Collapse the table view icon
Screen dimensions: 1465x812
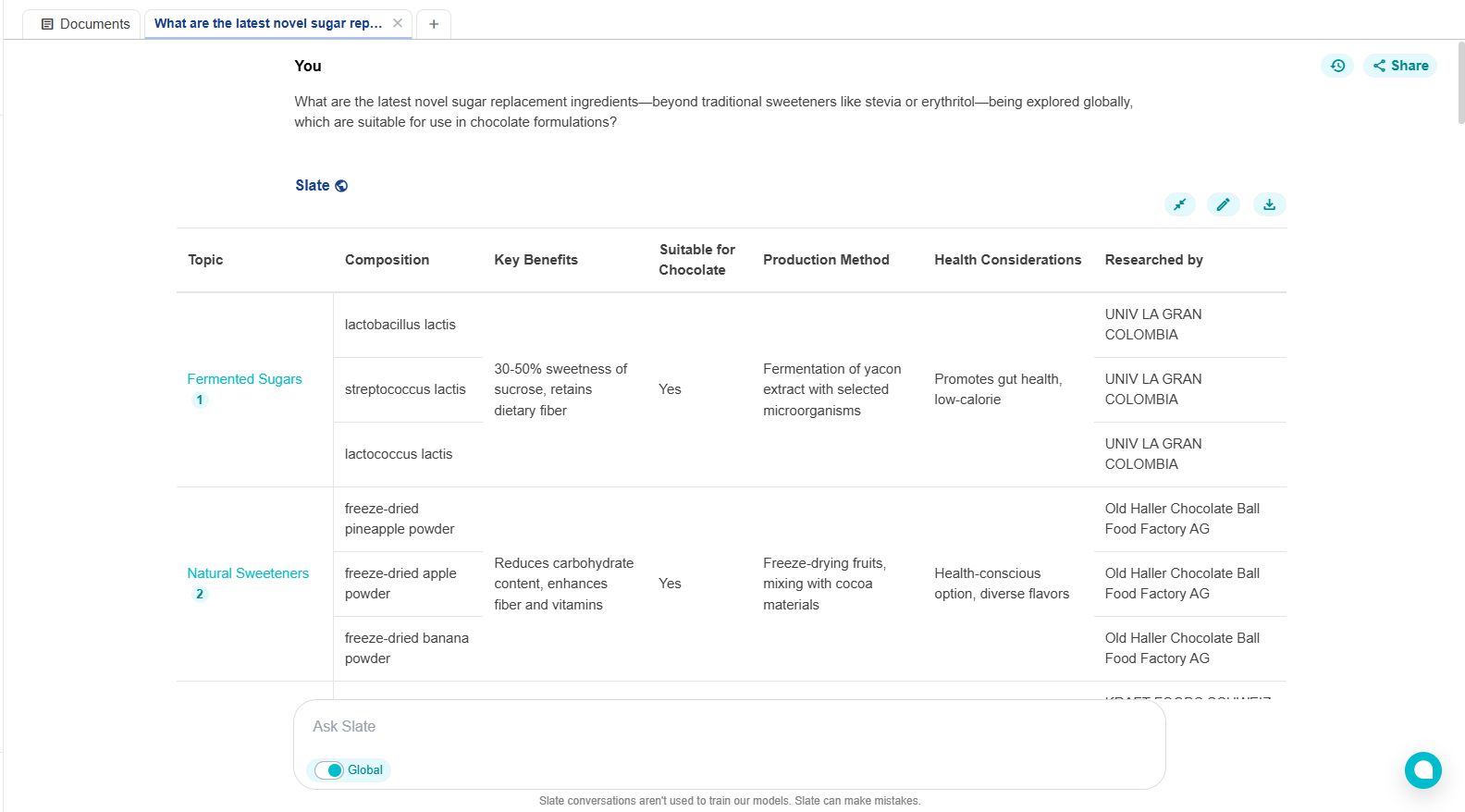[1179, 204]
